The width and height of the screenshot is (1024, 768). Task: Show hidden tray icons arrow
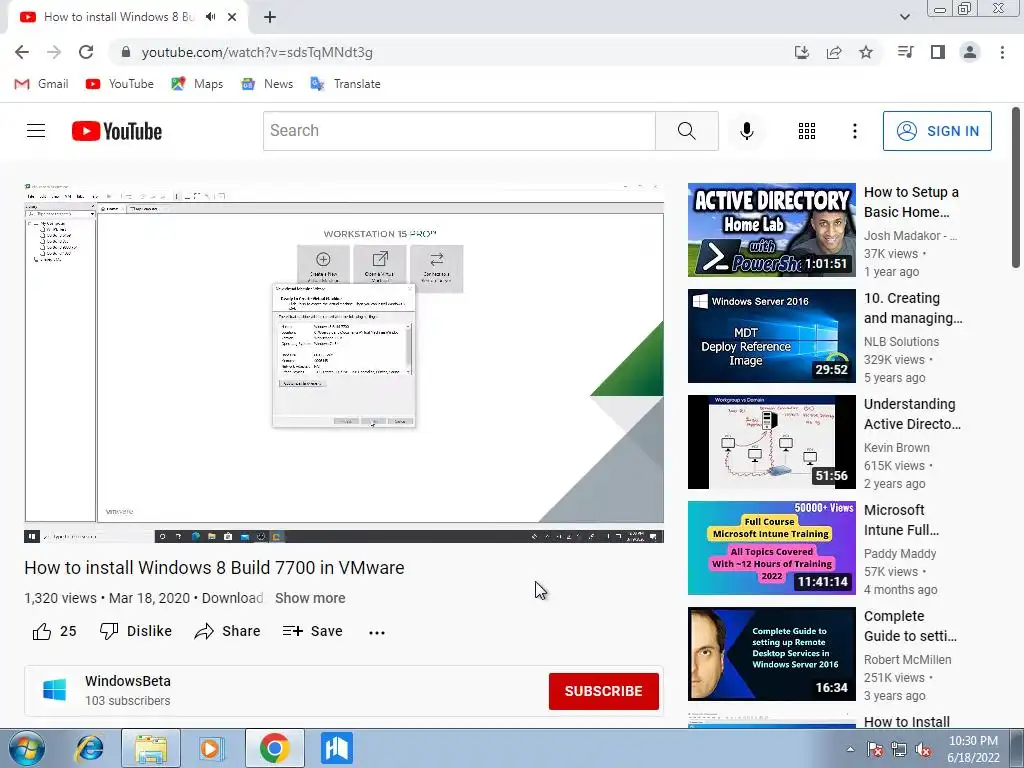click(x=850, y=749)
